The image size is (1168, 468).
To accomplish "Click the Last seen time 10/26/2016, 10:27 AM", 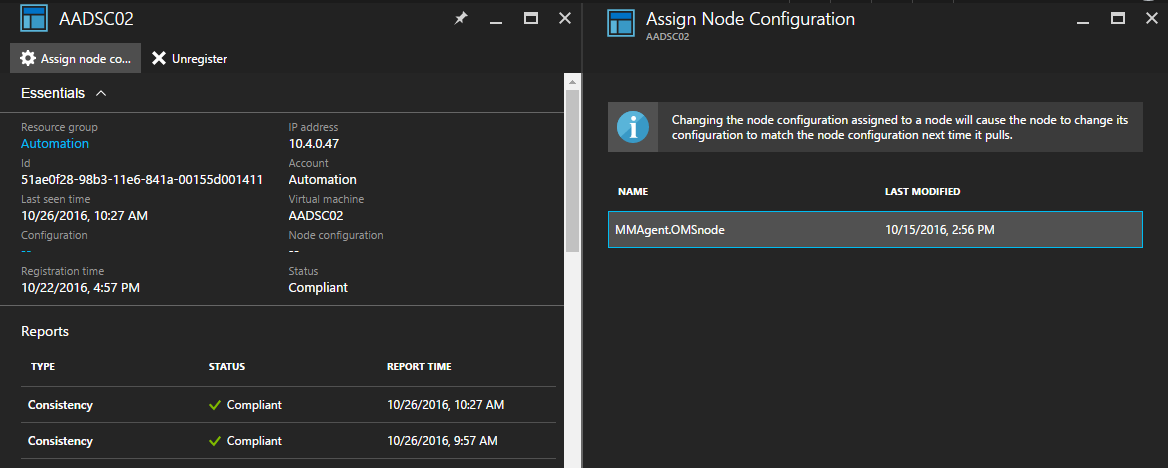I will pyautogui.click(x=84, y=215).
